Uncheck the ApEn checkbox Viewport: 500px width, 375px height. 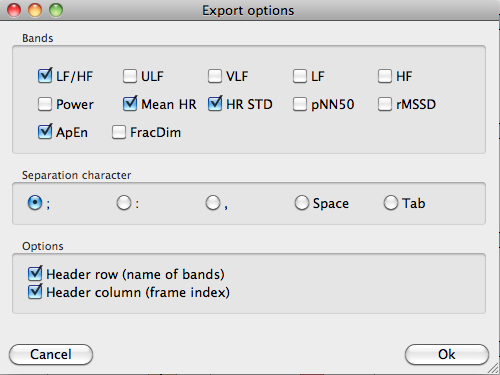[45, 132]
